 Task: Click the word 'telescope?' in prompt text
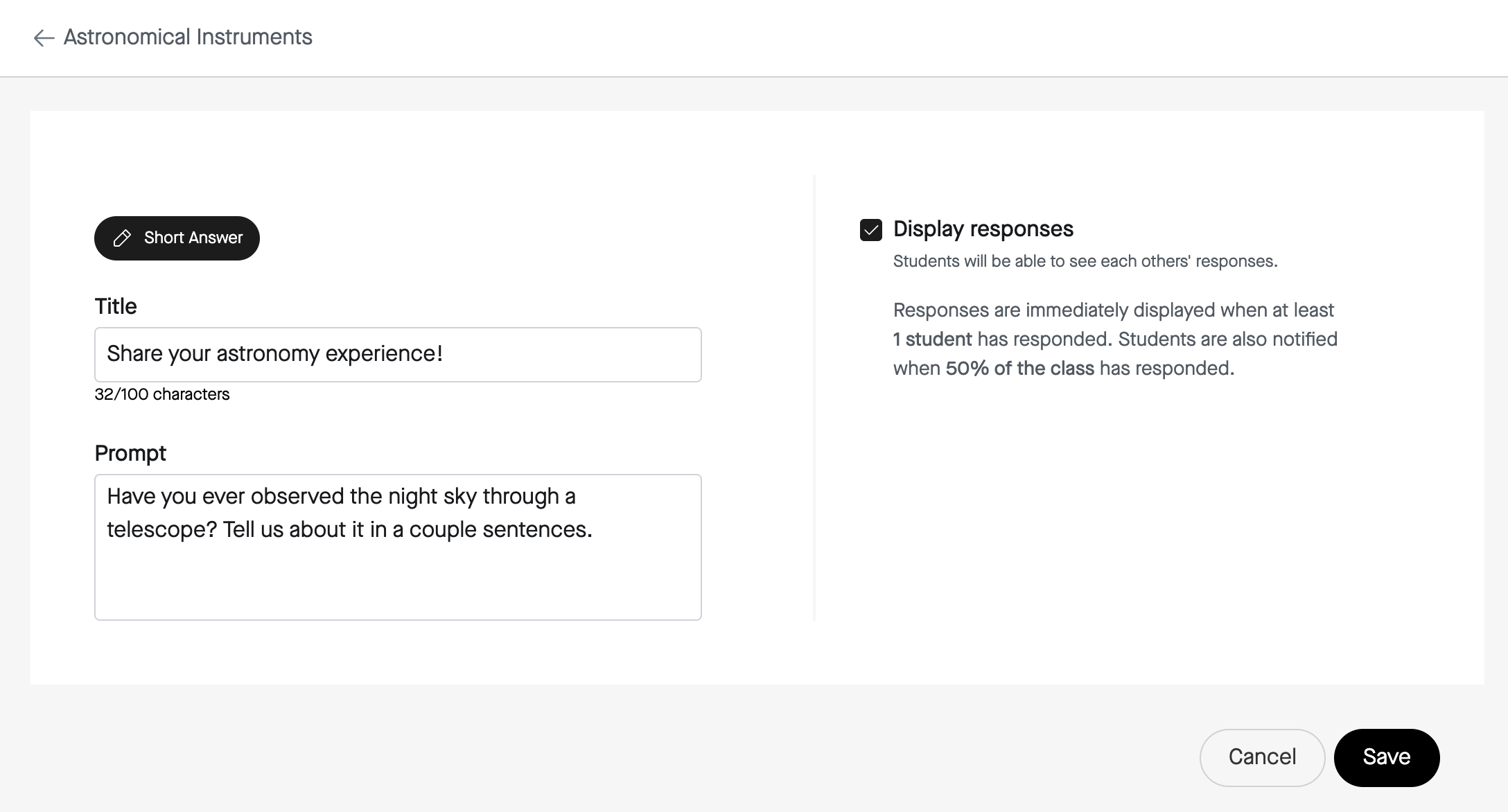[x=162, y=530]
